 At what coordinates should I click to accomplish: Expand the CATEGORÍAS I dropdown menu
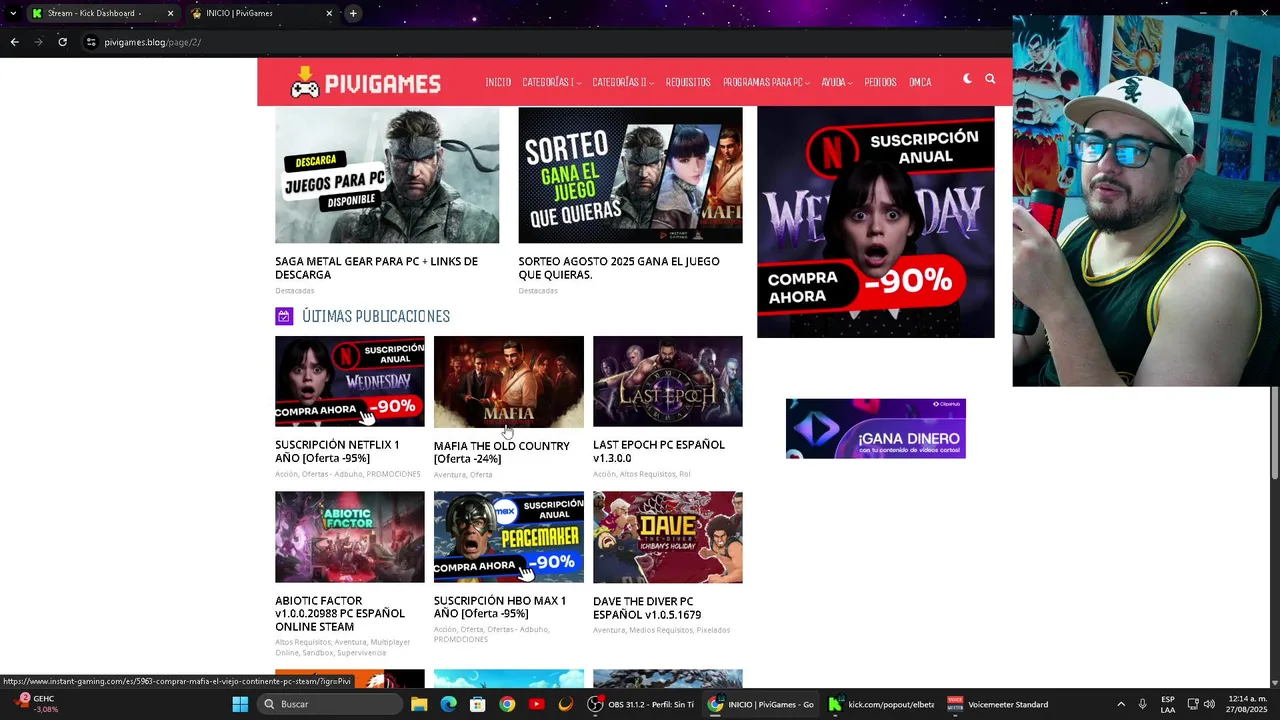pyautogui.click(x=551, y=82)
